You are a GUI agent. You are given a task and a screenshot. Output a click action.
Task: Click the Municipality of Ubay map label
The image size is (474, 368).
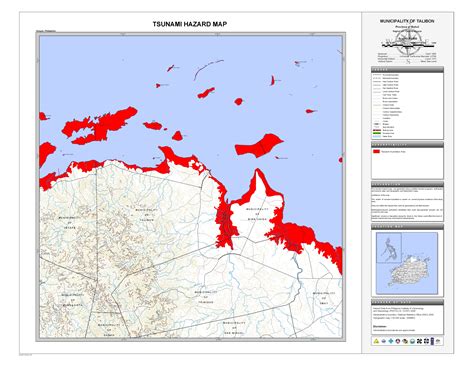[x=324, y=298]
